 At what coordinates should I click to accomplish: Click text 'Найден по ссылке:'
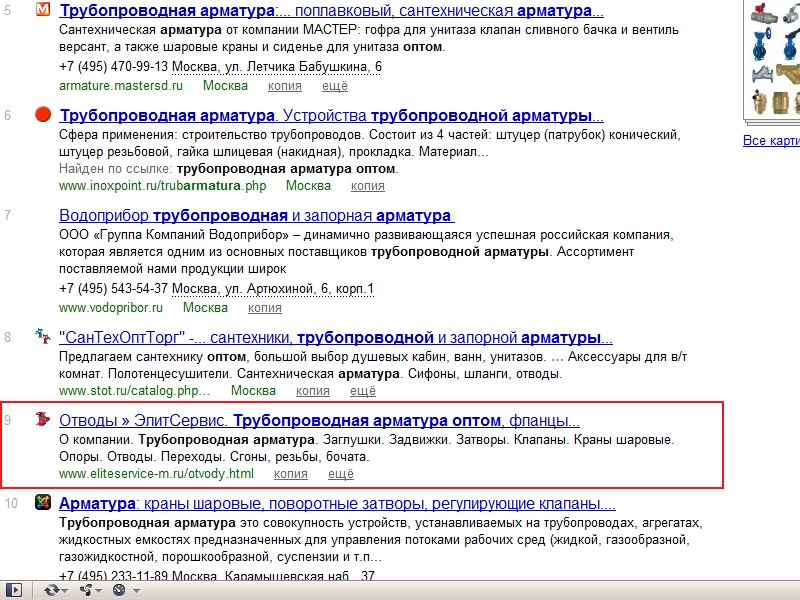(x=116, y=168)
